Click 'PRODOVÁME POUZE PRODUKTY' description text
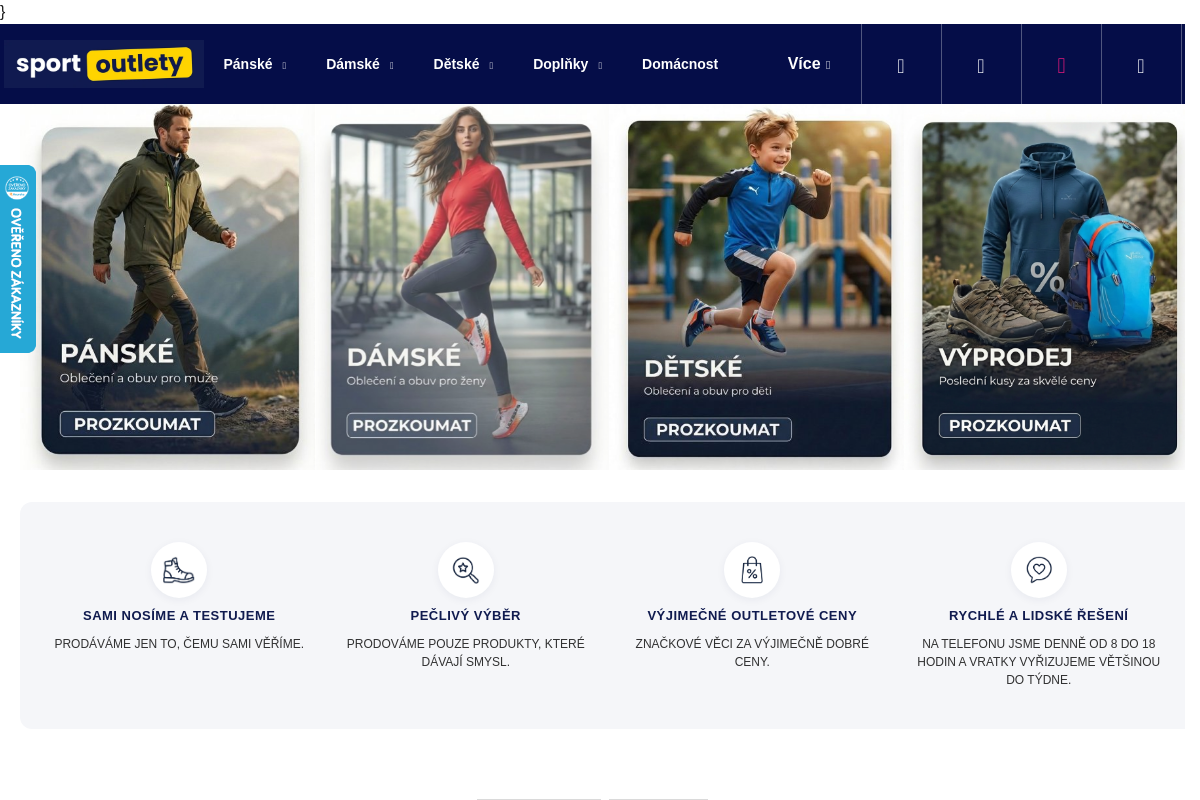This screenshot has height=800, width=1200. pyautogui.click(x=466, y=653)
